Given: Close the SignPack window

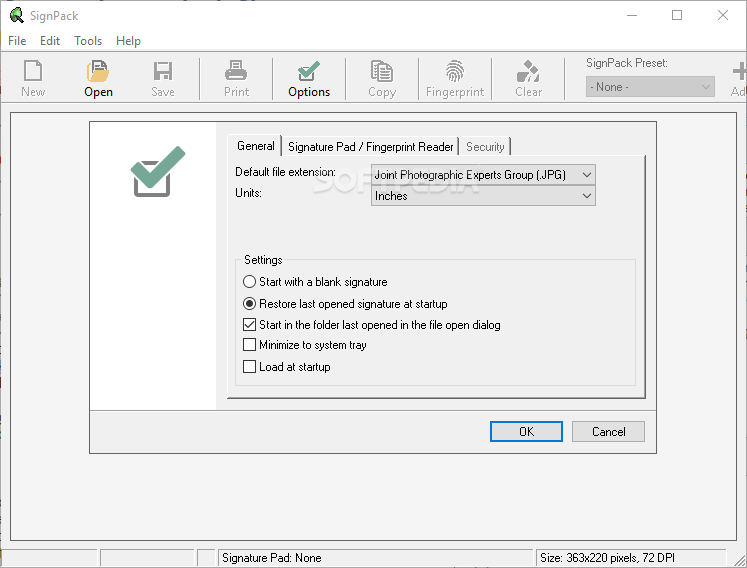Looking at the screenshot, I should tap(723, 15).
